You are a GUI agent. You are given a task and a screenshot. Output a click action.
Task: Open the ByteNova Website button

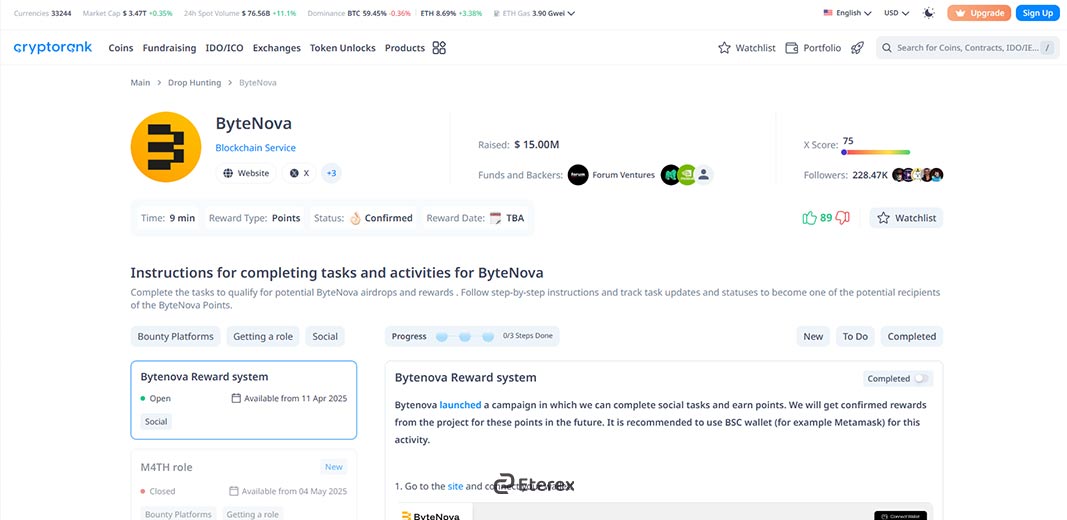point(246,174)
